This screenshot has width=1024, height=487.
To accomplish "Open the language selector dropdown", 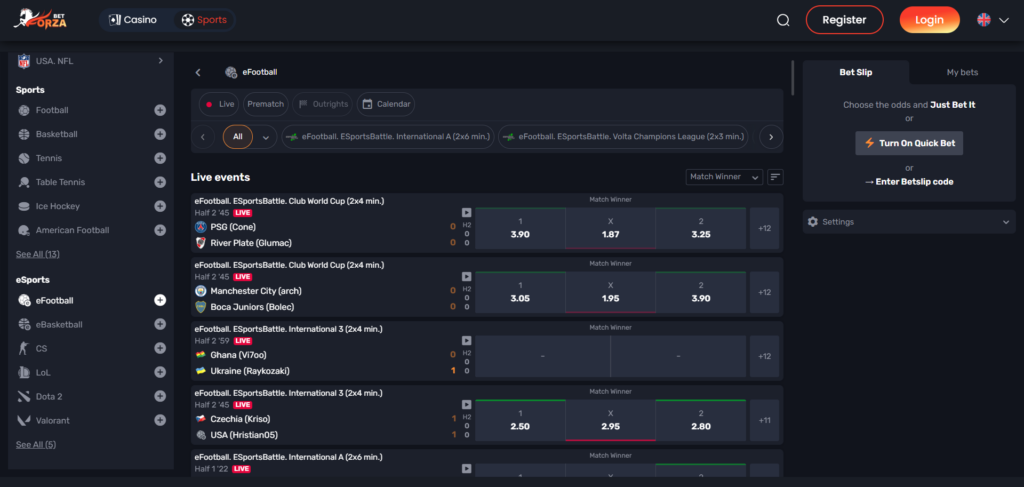I will pos(992,20).
